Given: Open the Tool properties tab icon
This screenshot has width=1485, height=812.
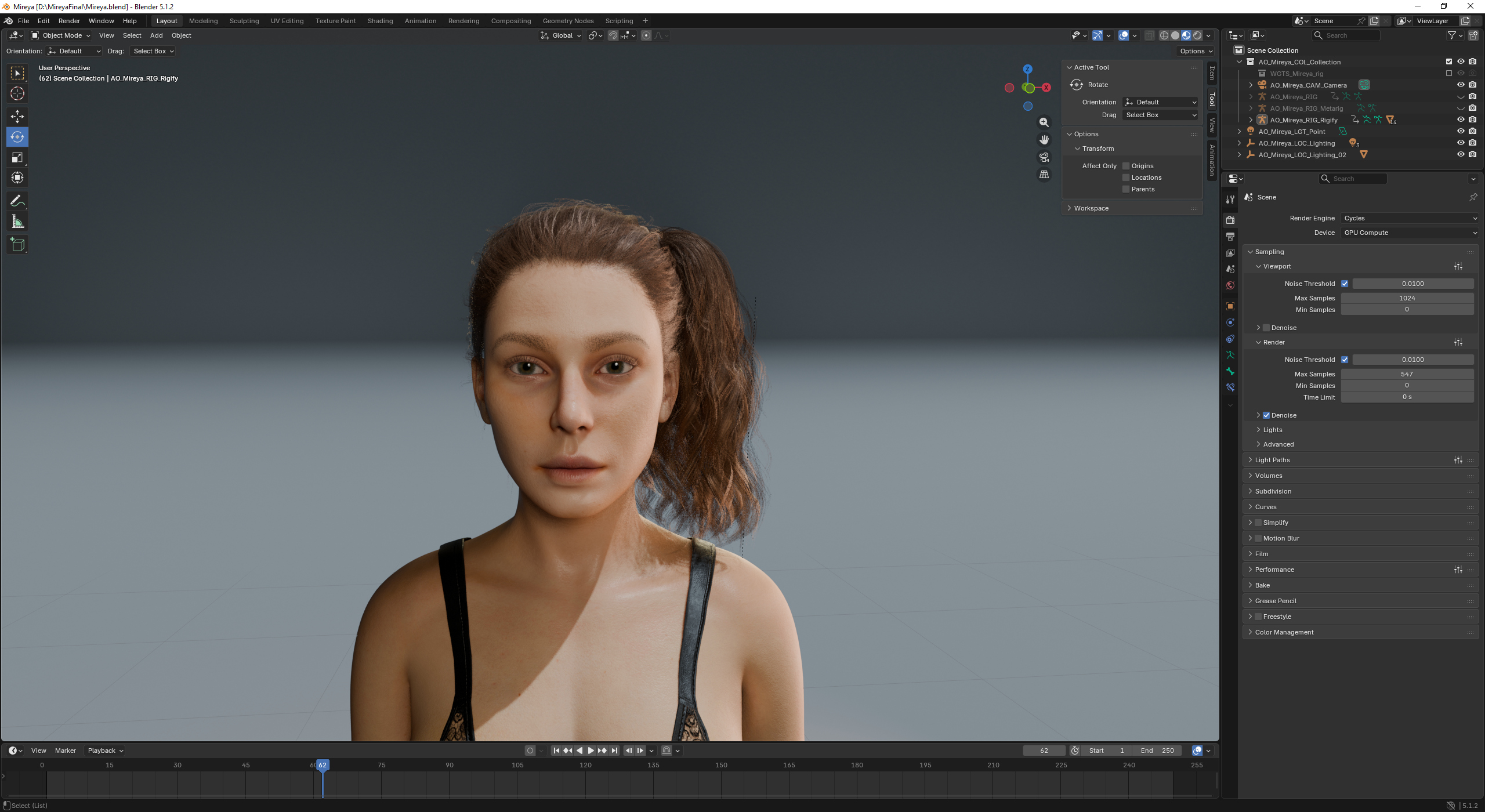Looking at the screenshot, I should (1230, 200).
